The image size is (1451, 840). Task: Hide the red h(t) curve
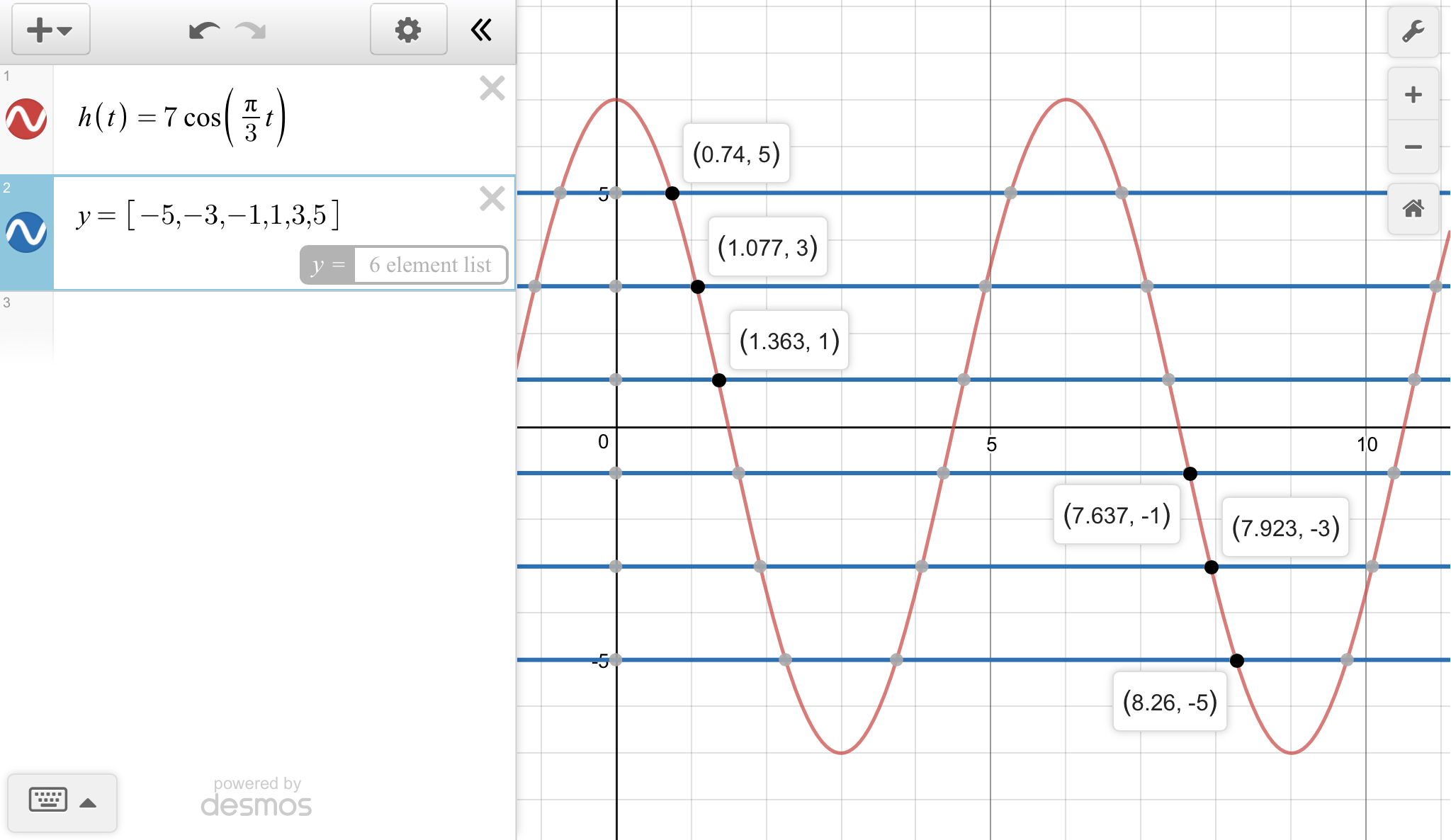(26, 118)
